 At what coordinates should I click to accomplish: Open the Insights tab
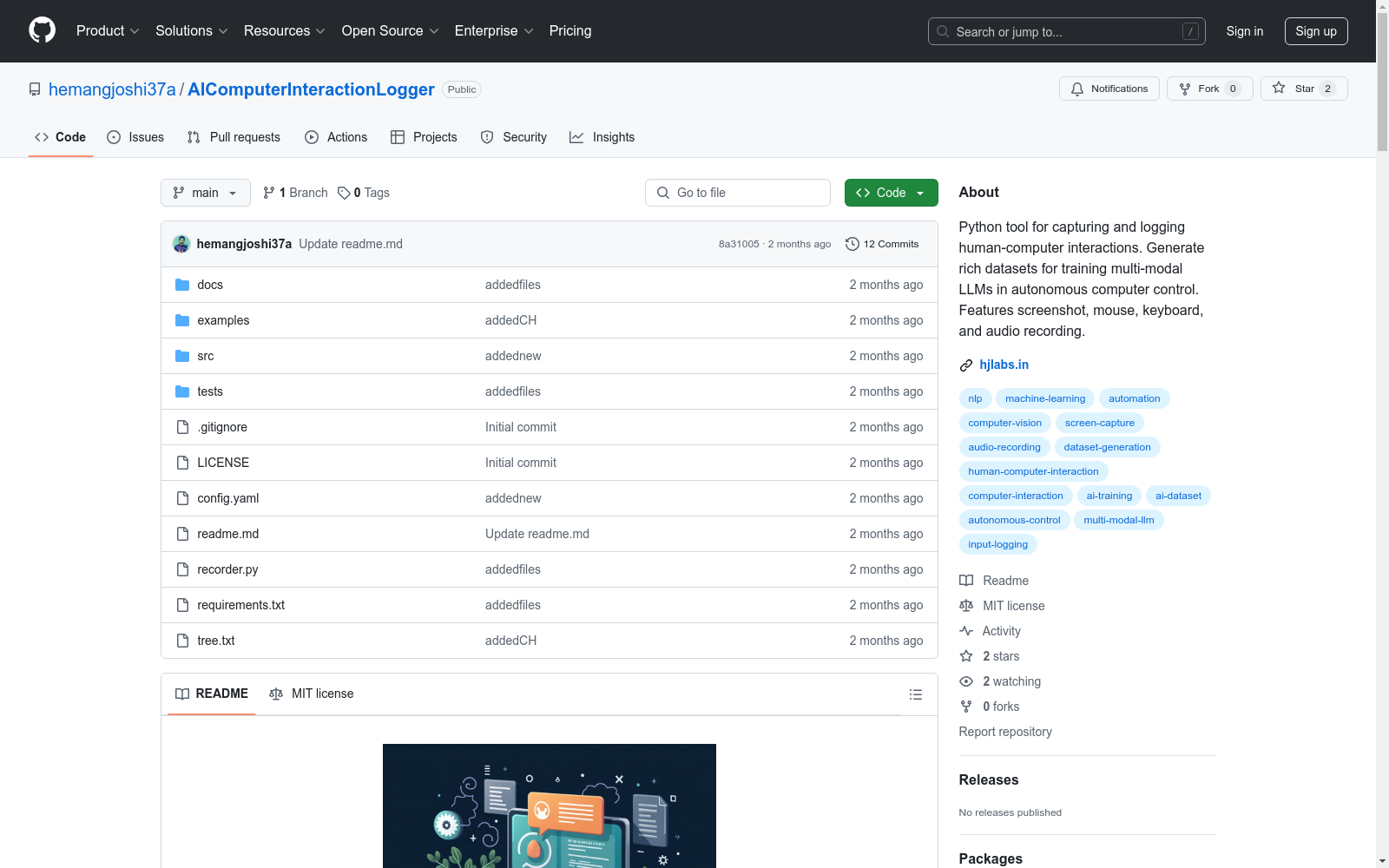click(602, 137)
